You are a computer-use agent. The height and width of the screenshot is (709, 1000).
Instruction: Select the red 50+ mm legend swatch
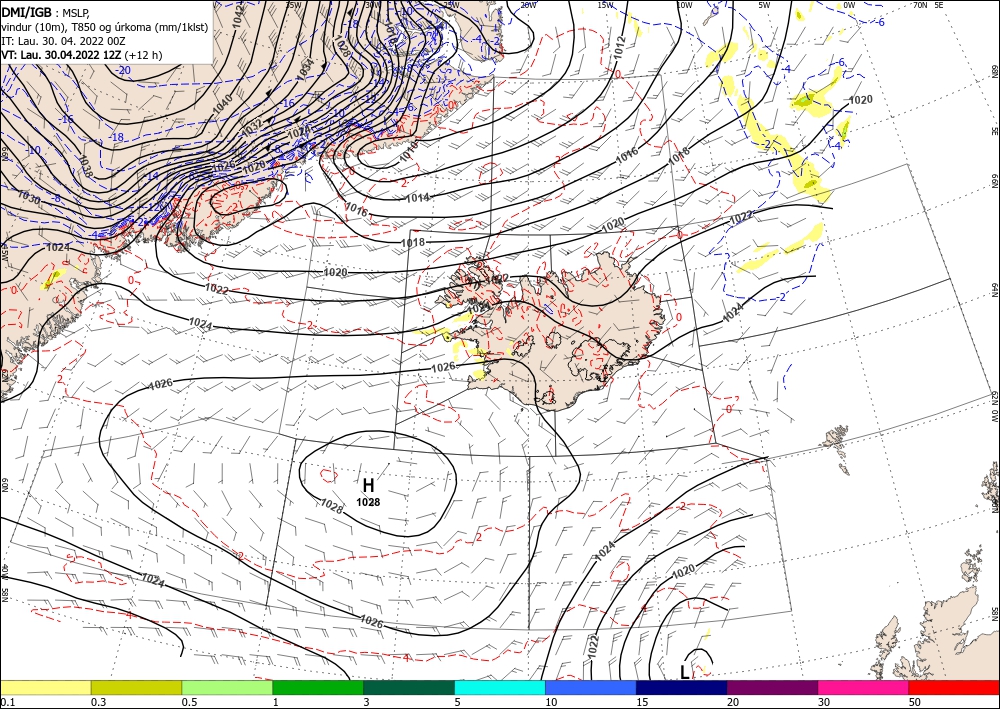(954, 687)
